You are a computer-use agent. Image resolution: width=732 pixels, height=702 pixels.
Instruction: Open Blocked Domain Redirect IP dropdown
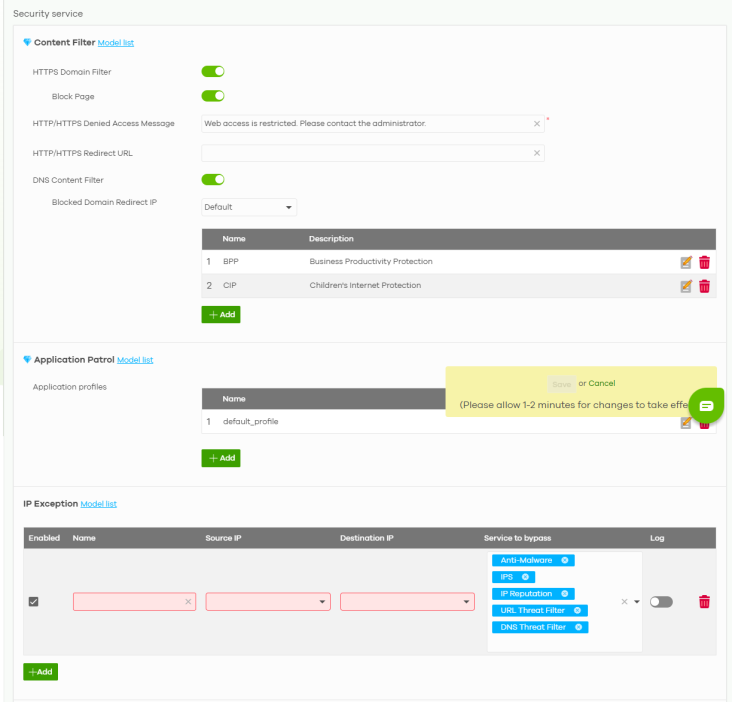coord(249,208)
